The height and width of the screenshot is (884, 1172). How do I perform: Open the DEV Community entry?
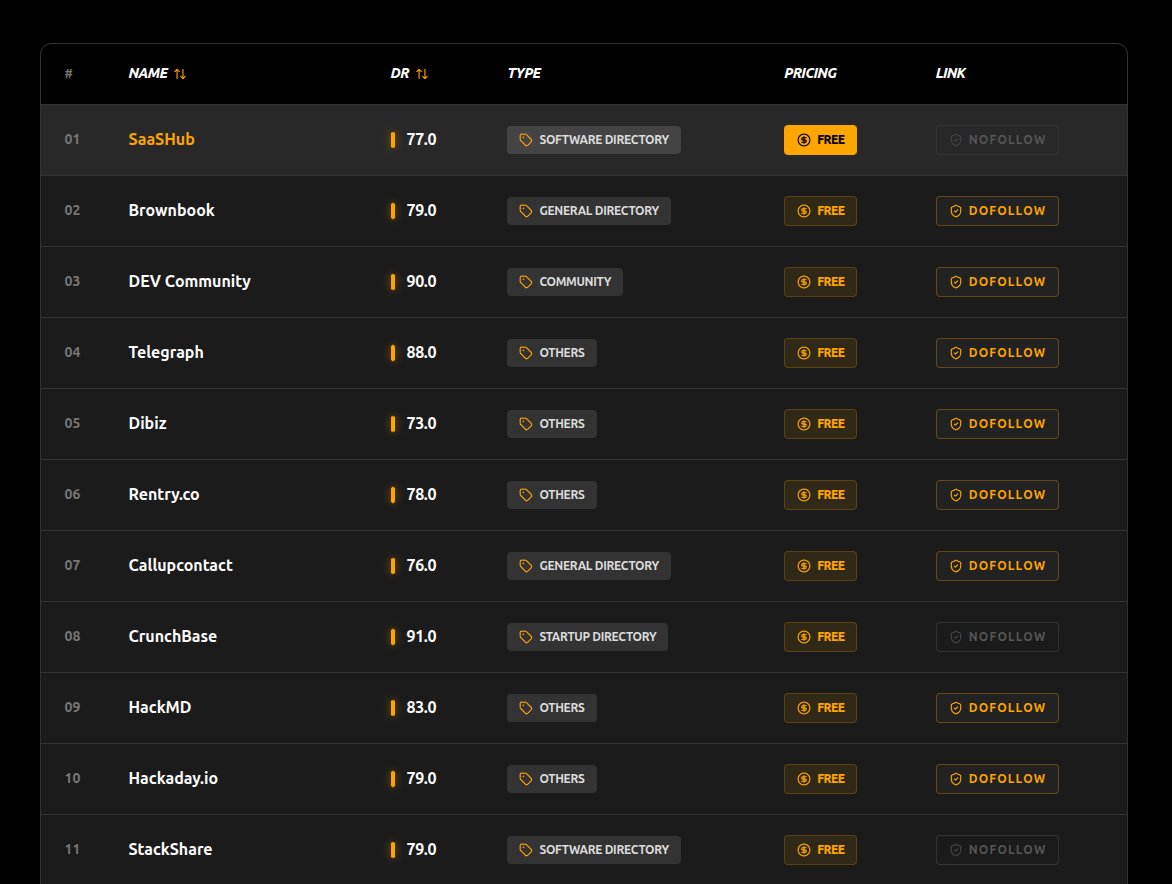(189, 281)
